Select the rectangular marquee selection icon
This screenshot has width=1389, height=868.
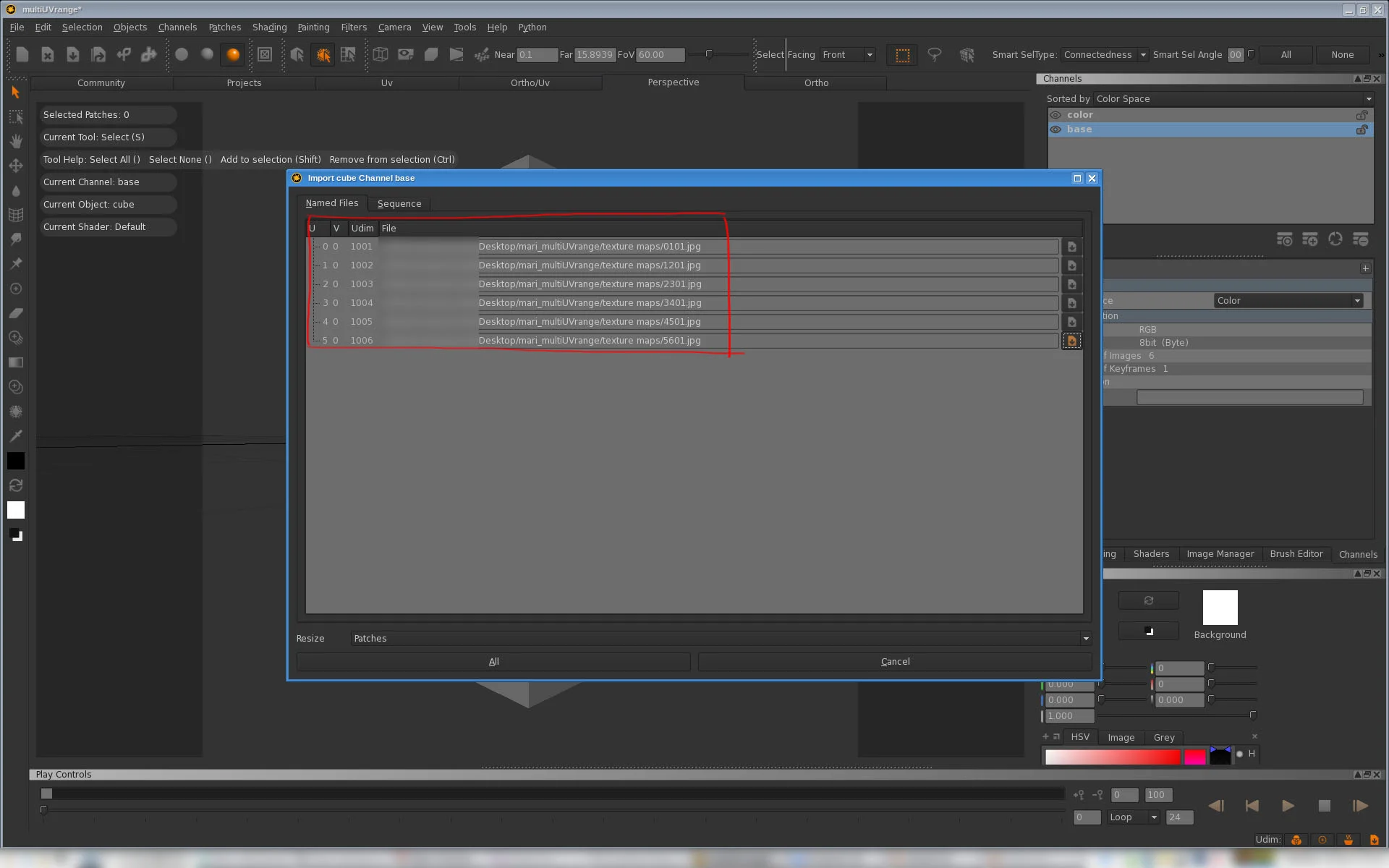point(903,55)
